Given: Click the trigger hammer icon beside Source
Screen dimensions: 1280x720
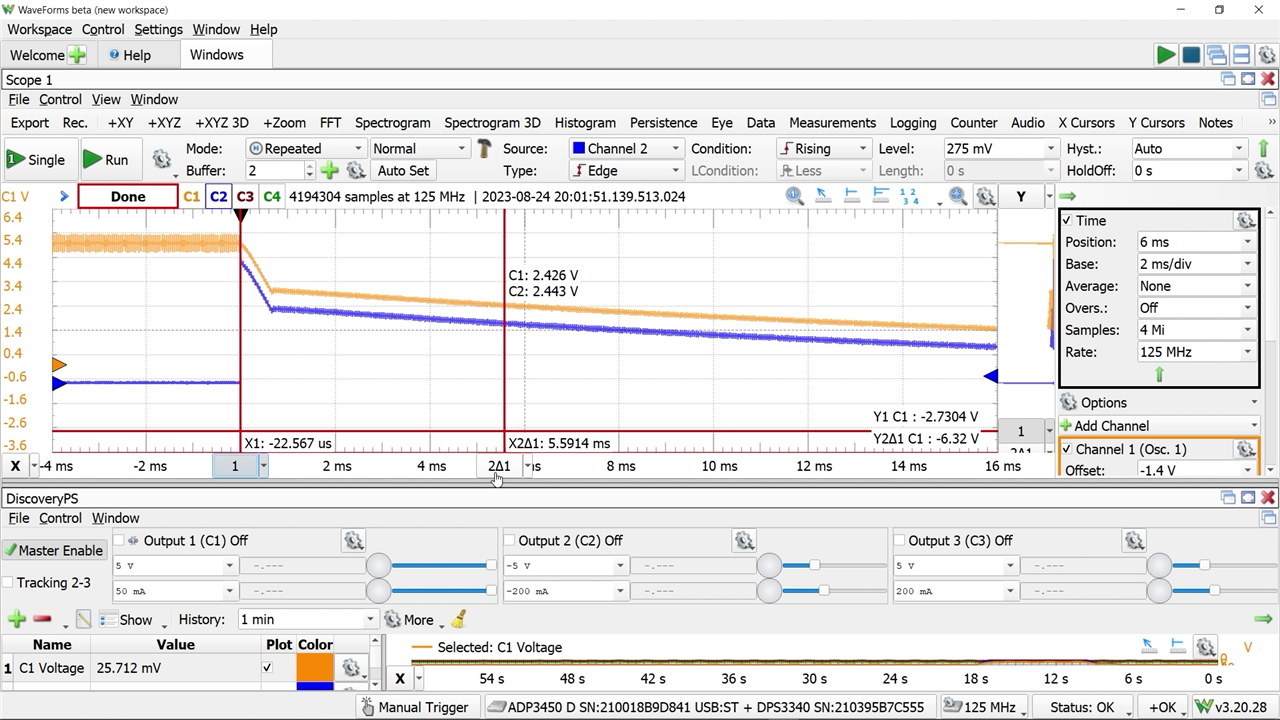Looking at the screenshot, I should tap(484, 149).
